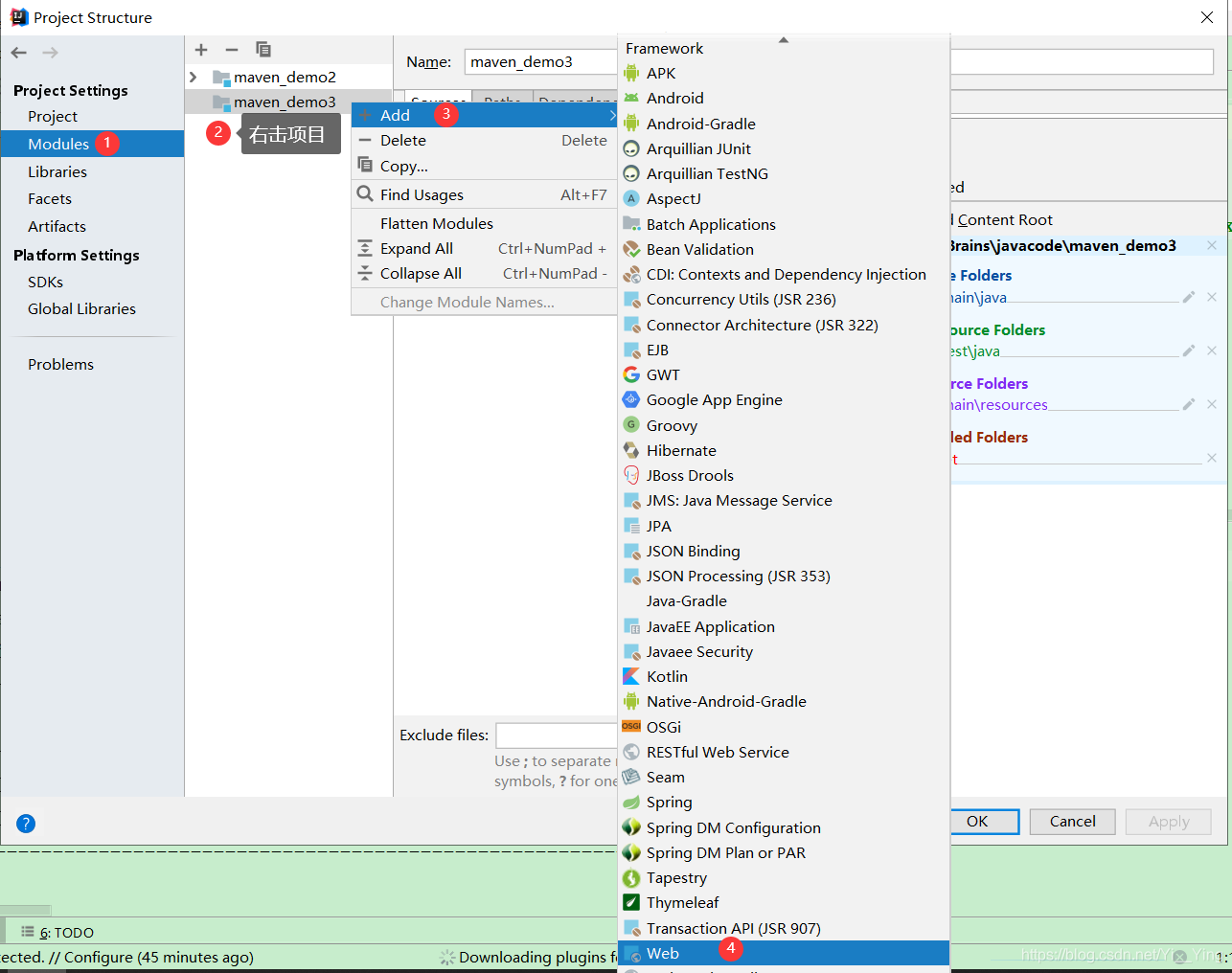Open the Add submenu arrow
This screenshot has width=1232, height=973.
click(x=612, y=115)
